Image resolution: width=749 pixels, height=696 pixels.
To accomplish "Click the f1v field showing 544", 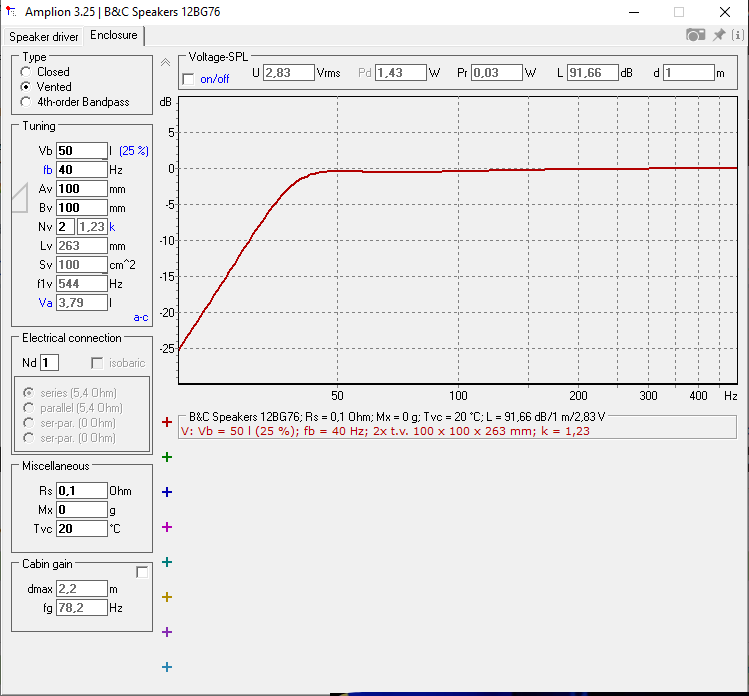I will click(82, 284).
